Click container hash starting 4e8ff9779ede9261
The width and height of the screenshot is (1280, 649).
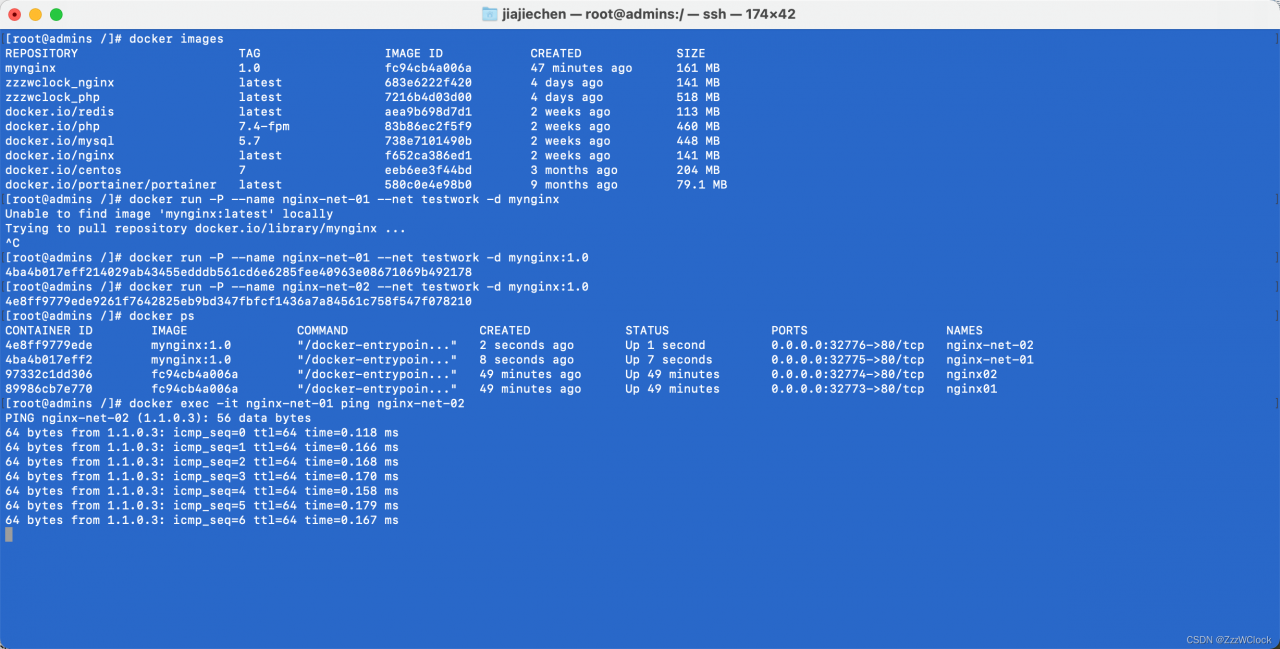click(x=238, y=301)
